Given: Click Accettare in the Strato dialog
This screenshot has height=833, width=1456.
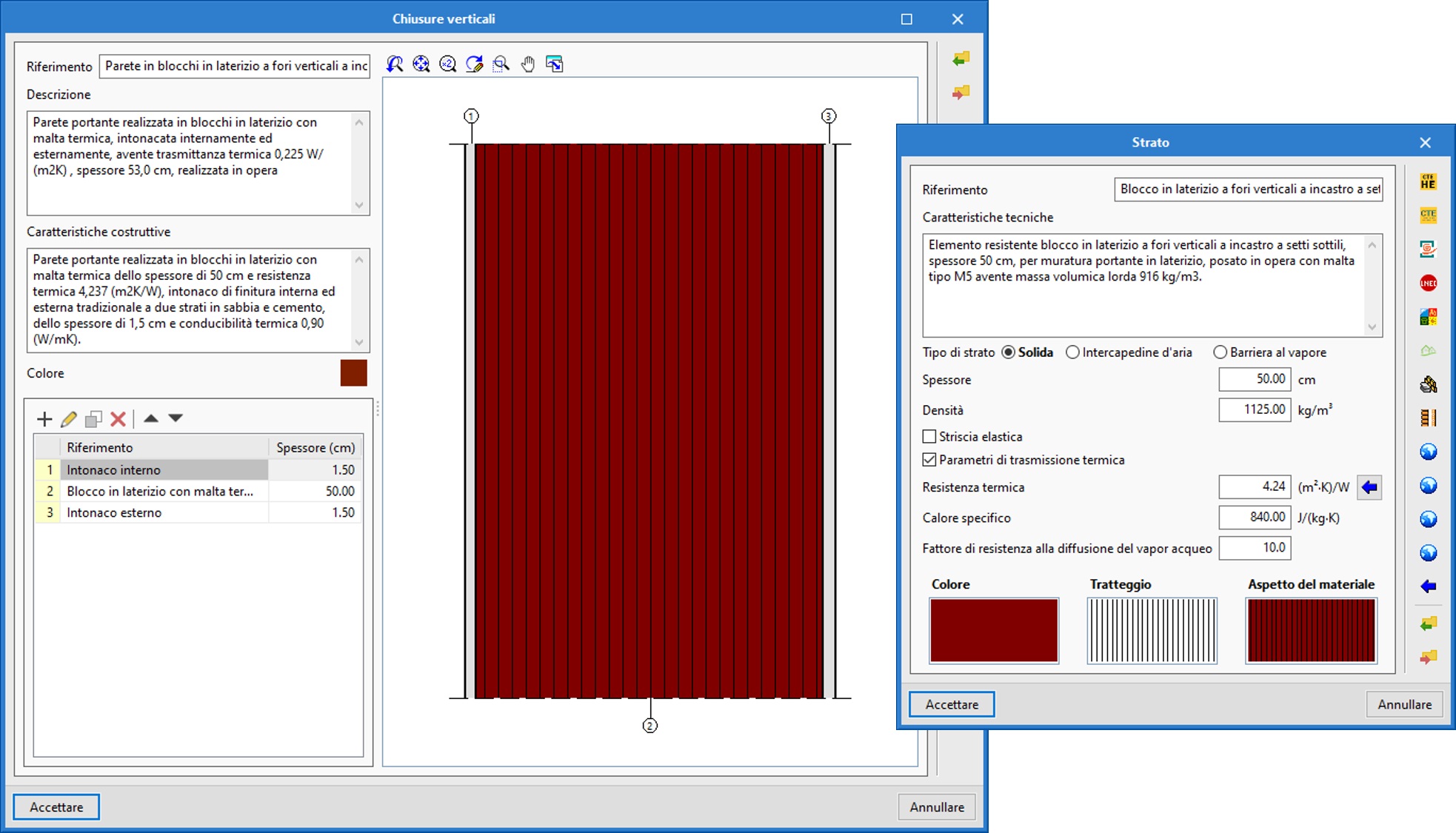Looking at the screenshot, I should [952, 704].
